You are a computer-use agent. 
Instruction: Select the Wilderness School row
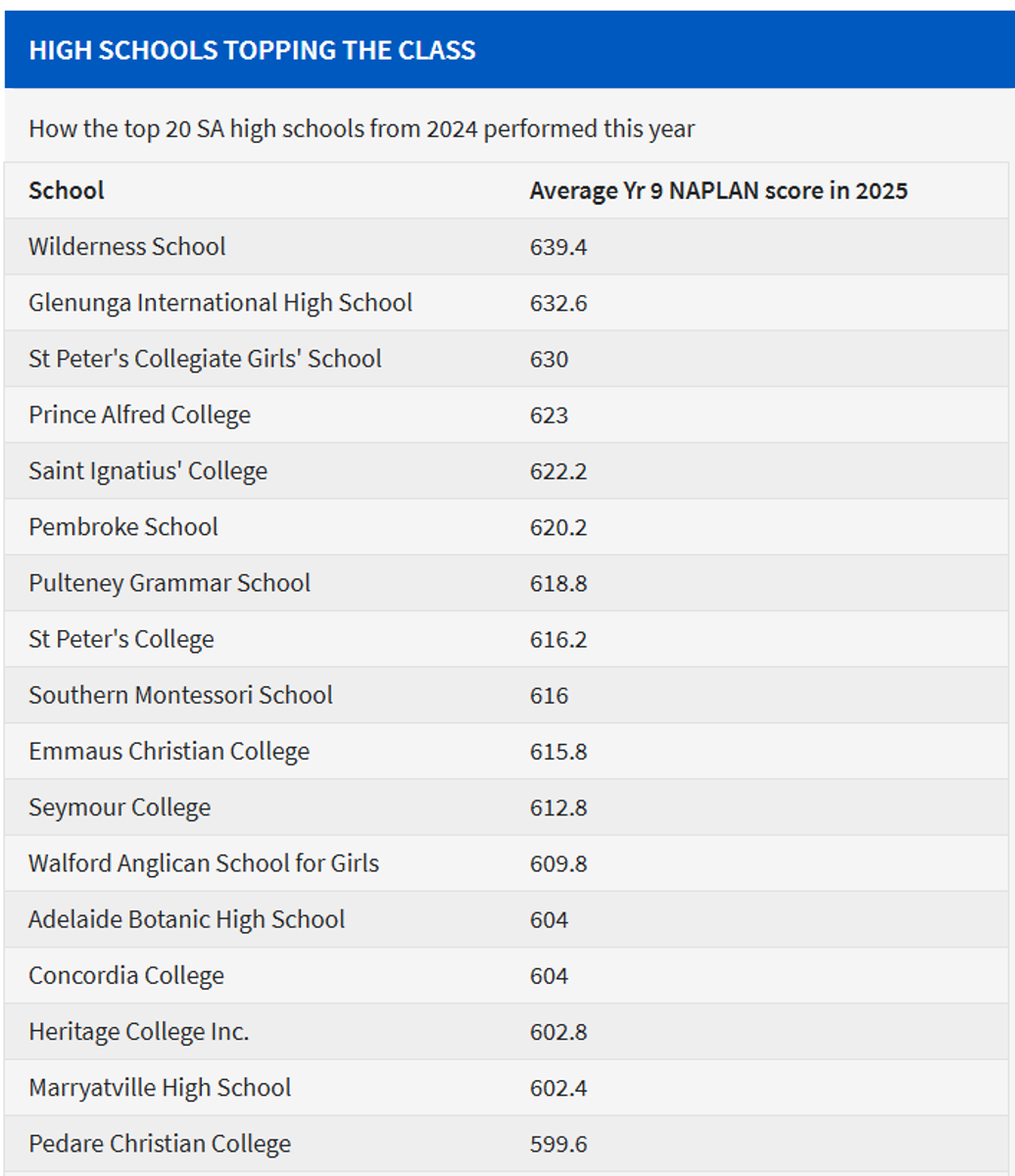coord(127,246)
